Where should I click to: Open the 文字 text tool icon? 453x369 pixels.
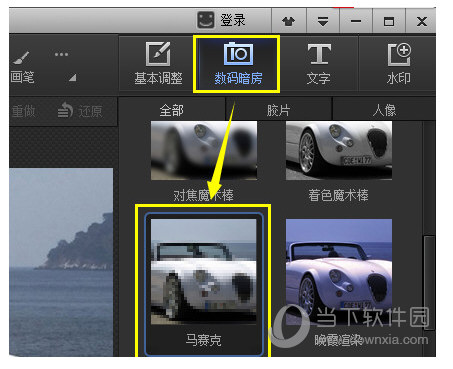coord(319,54)
